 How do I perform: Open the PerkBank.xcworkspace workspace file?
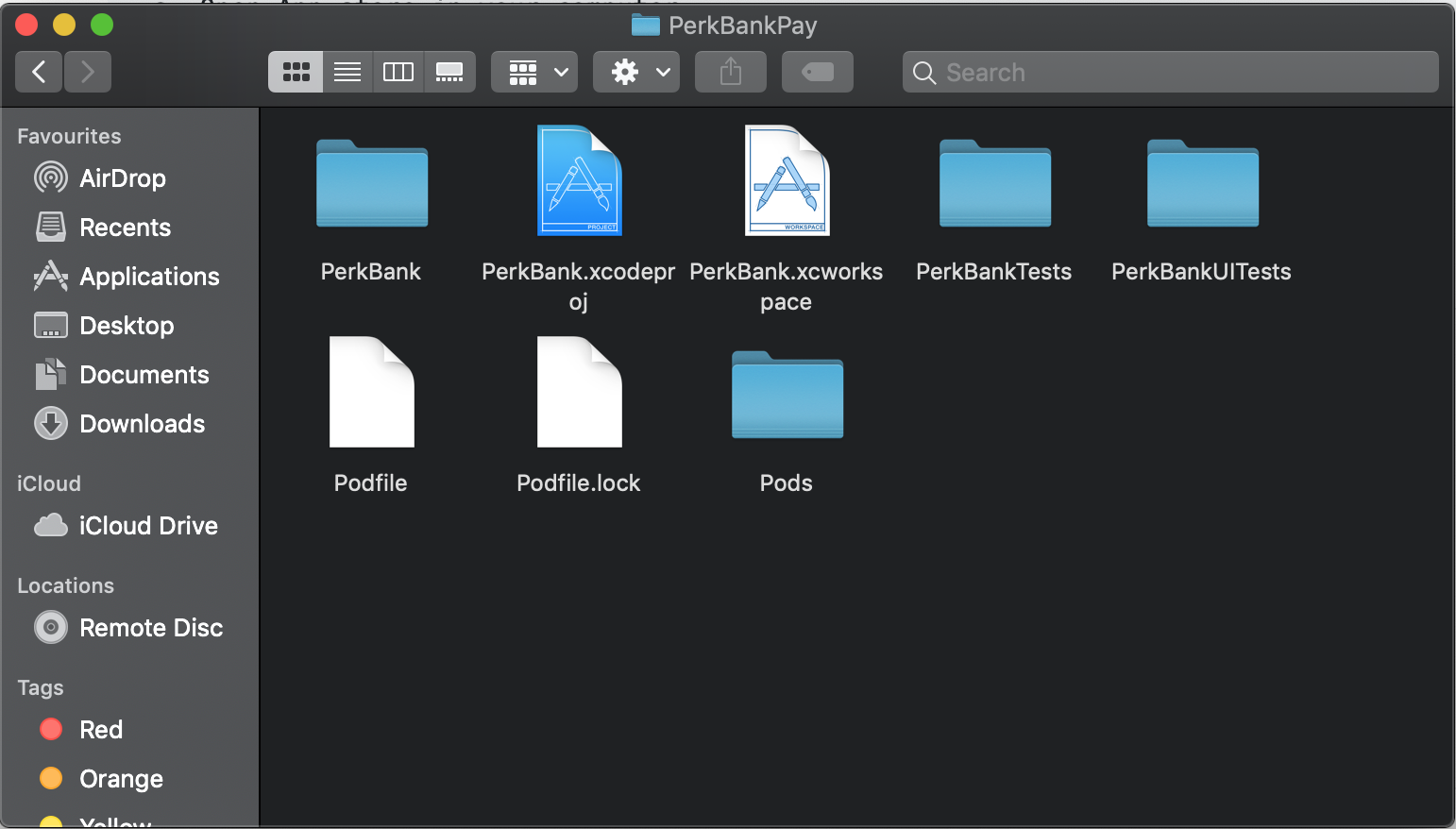pyautogui.click(x=787, y=180)
